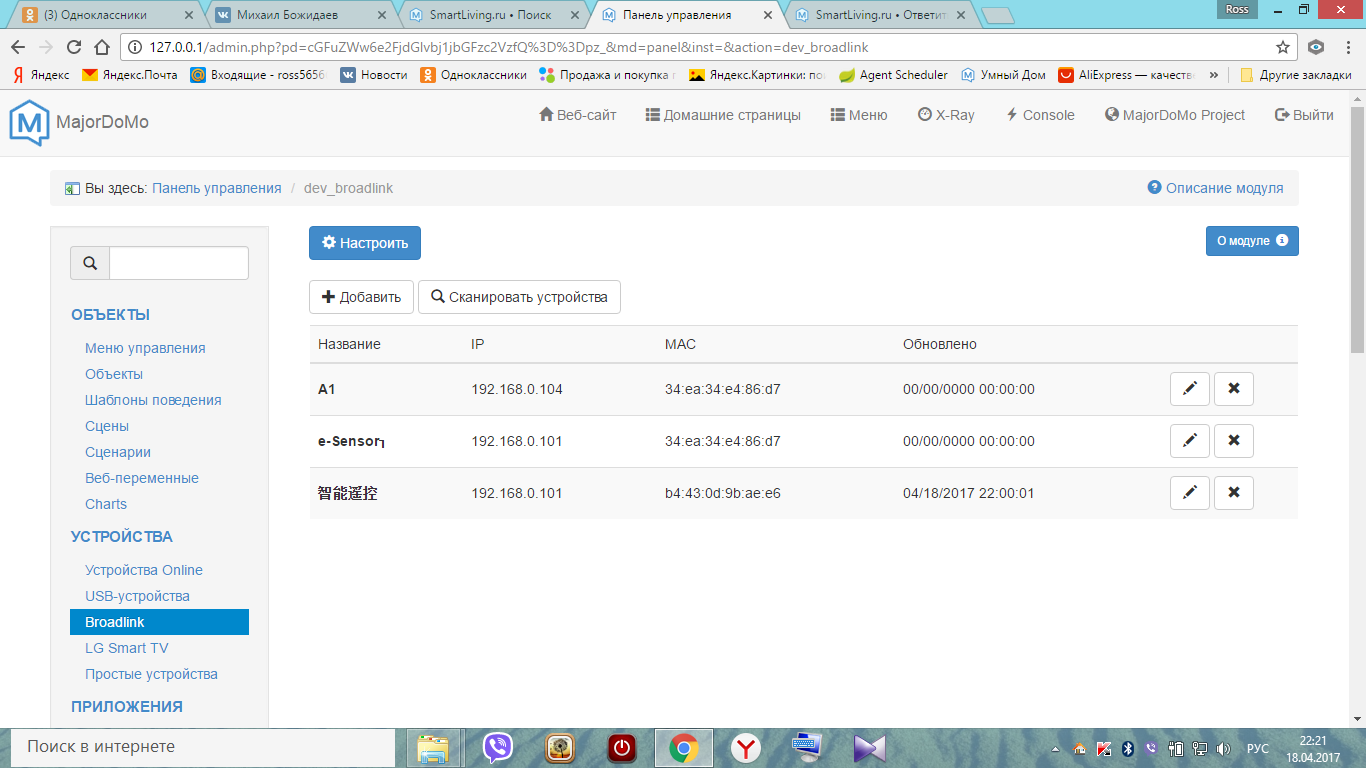Go to Панель управления breadcrumb

(217, 188)
